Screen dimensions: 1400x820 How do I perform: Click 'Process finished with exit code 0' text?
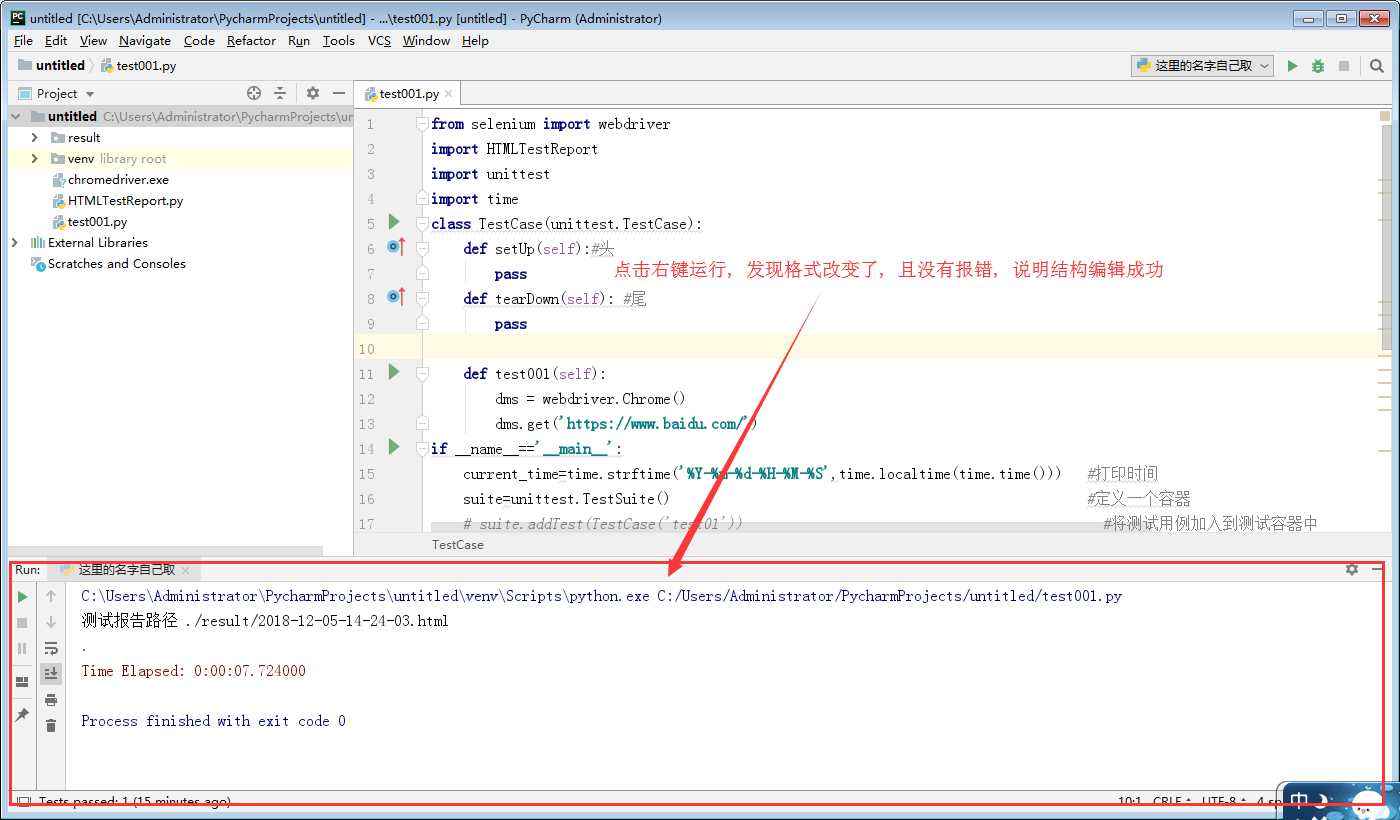pos(213,721)
